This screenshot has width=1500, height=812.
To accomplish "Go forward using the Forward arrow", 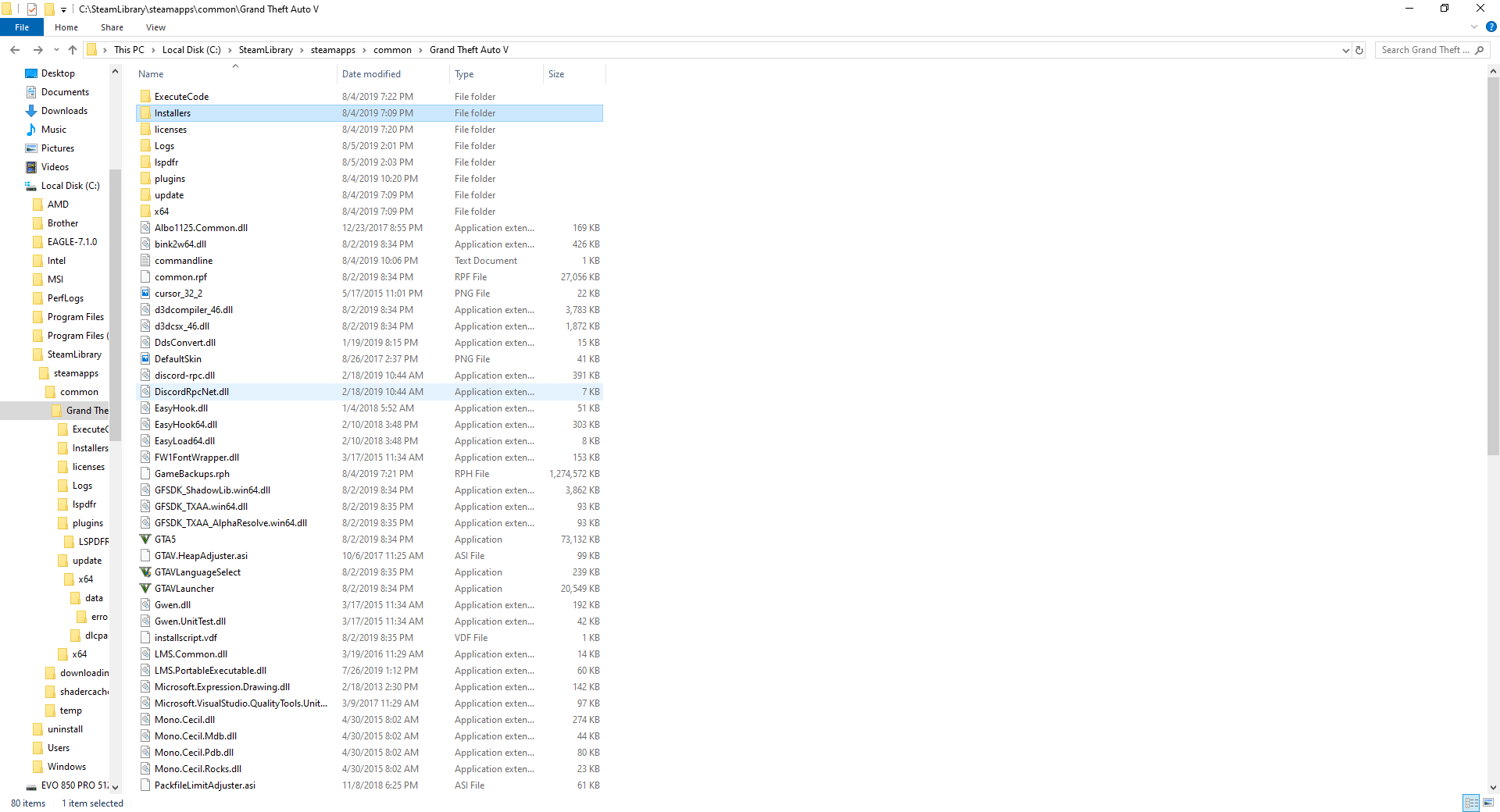I will 37,50.
